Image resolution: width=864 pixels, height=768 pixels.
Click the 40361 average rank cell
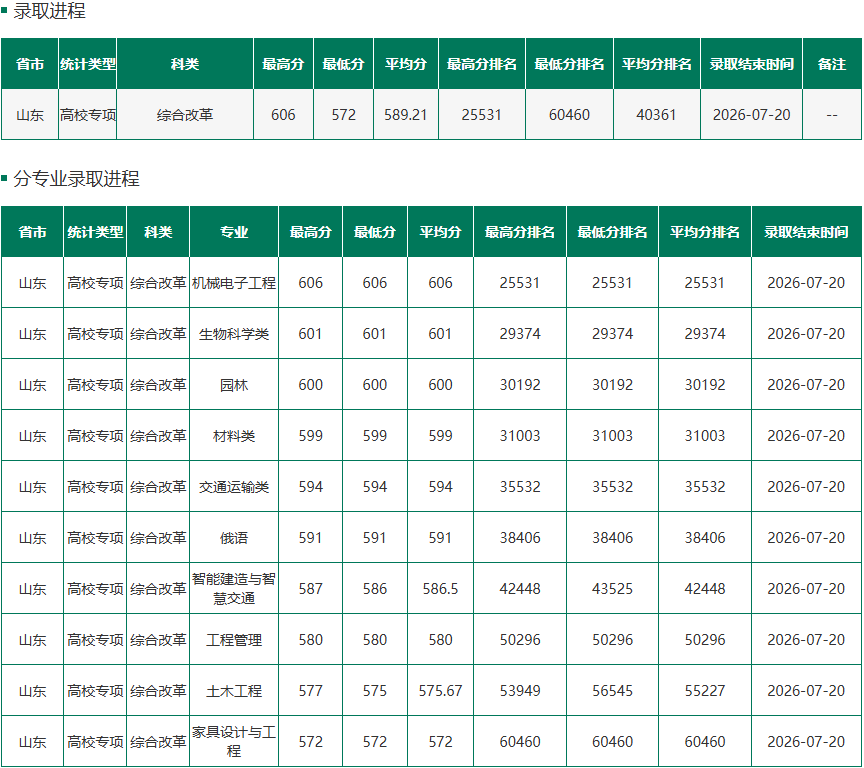(656, 115)
